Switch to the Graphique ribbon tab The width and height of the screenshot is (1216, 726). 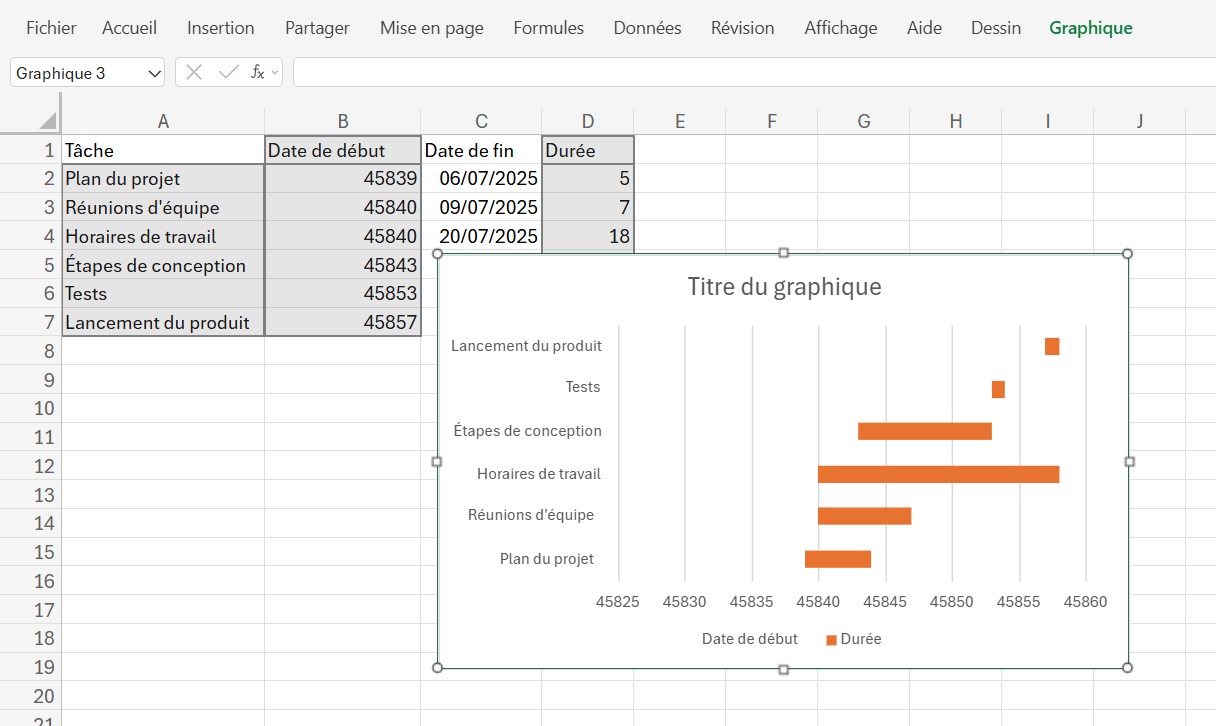(1090, 28)
